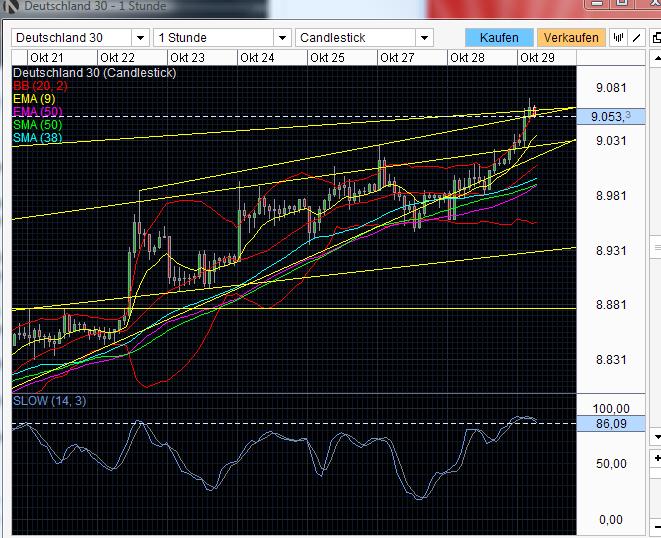Image resolution: width=661 pixels, height=538 pixels.
Task: Click the detach chart window icon
Action: [656, 38]
